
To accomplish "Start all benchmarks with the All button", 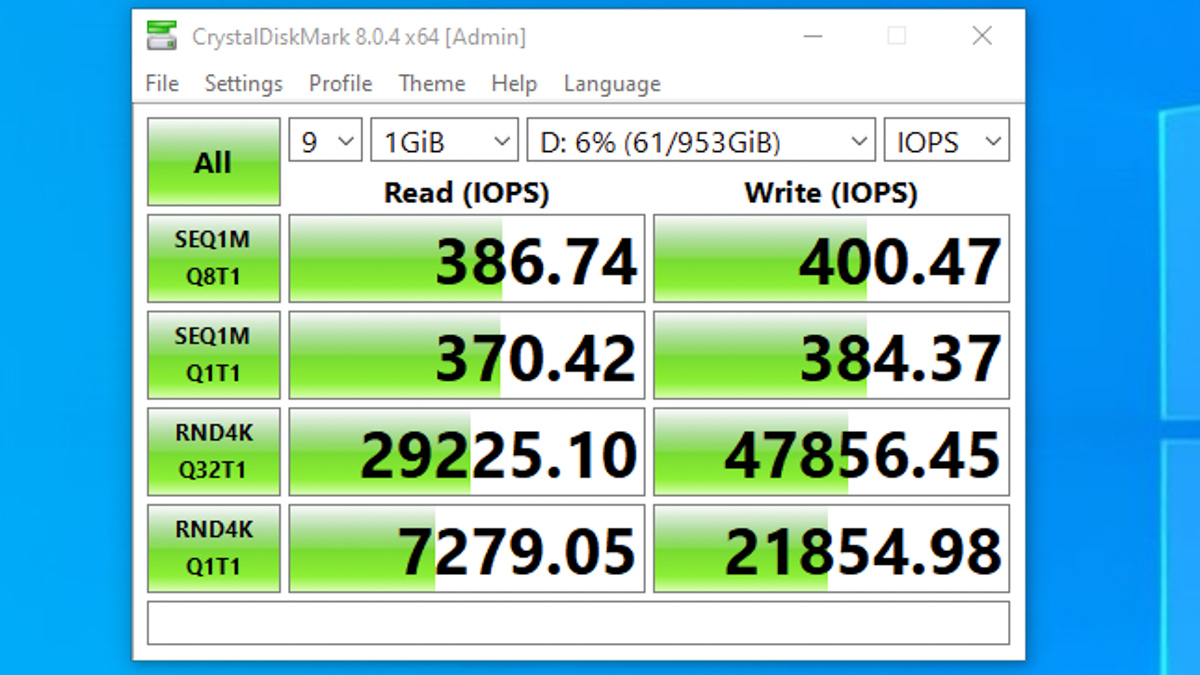I will point(213,162).
